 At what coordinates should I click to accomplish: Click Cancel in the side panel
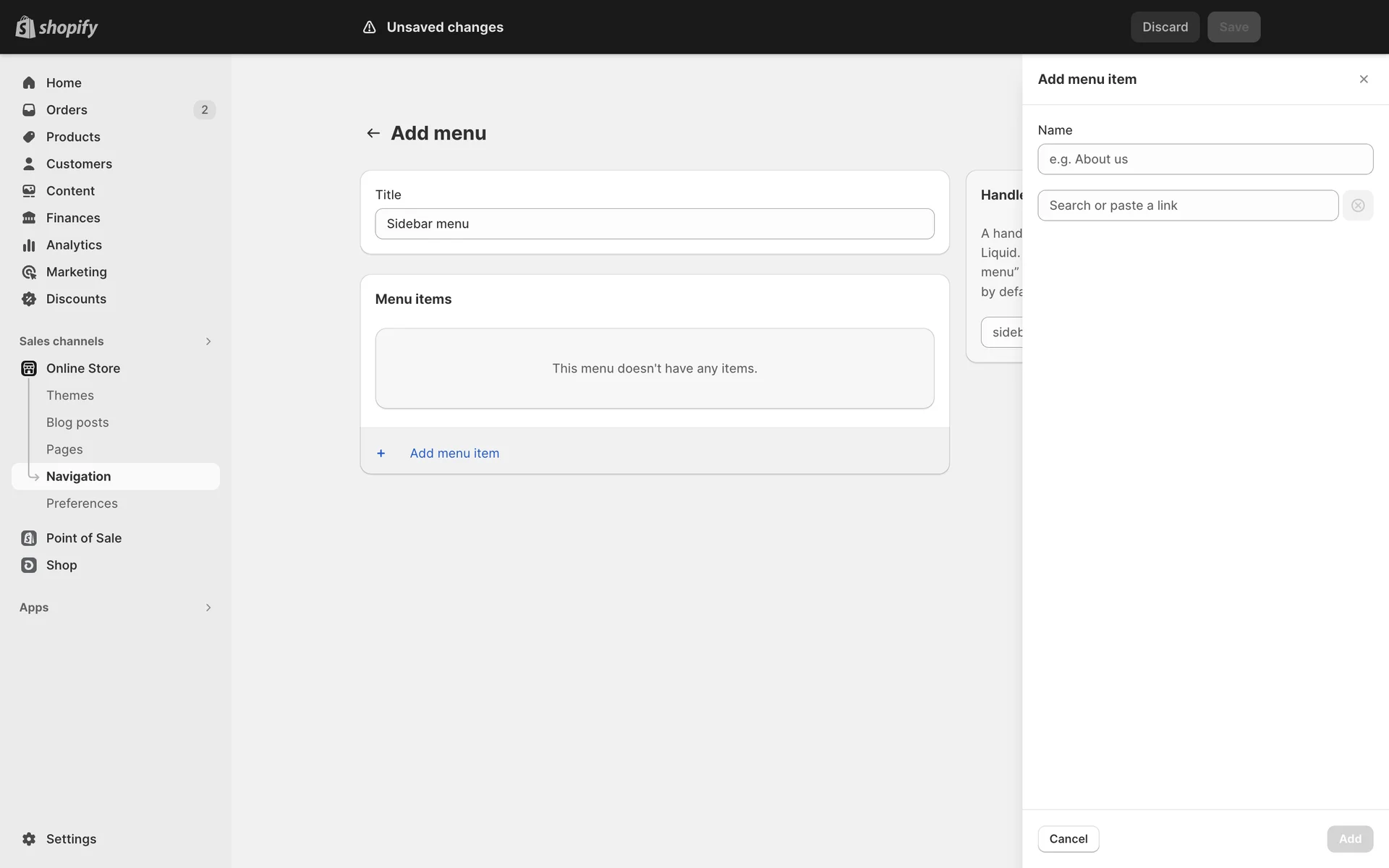coord(1068,839)
